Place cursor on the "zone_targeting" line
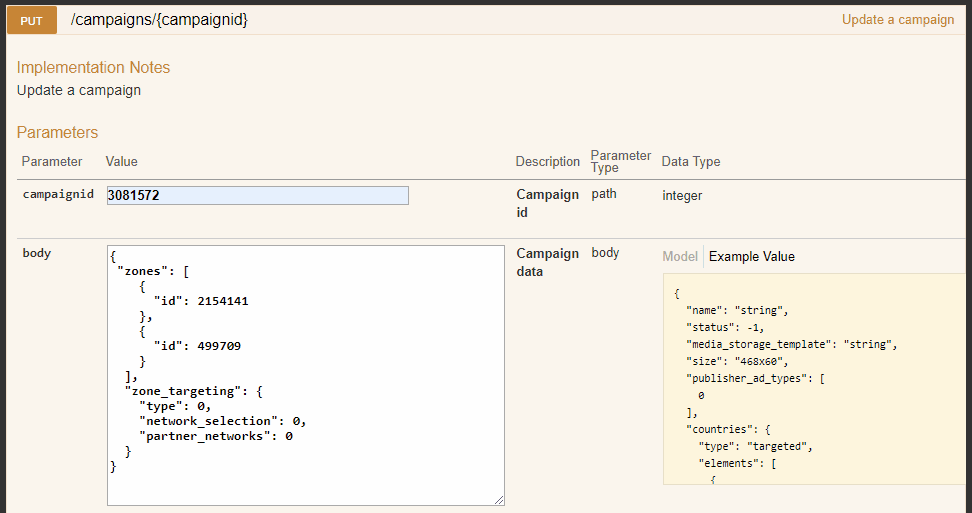Viewport: 972px width, 513px height. [190, 391]
